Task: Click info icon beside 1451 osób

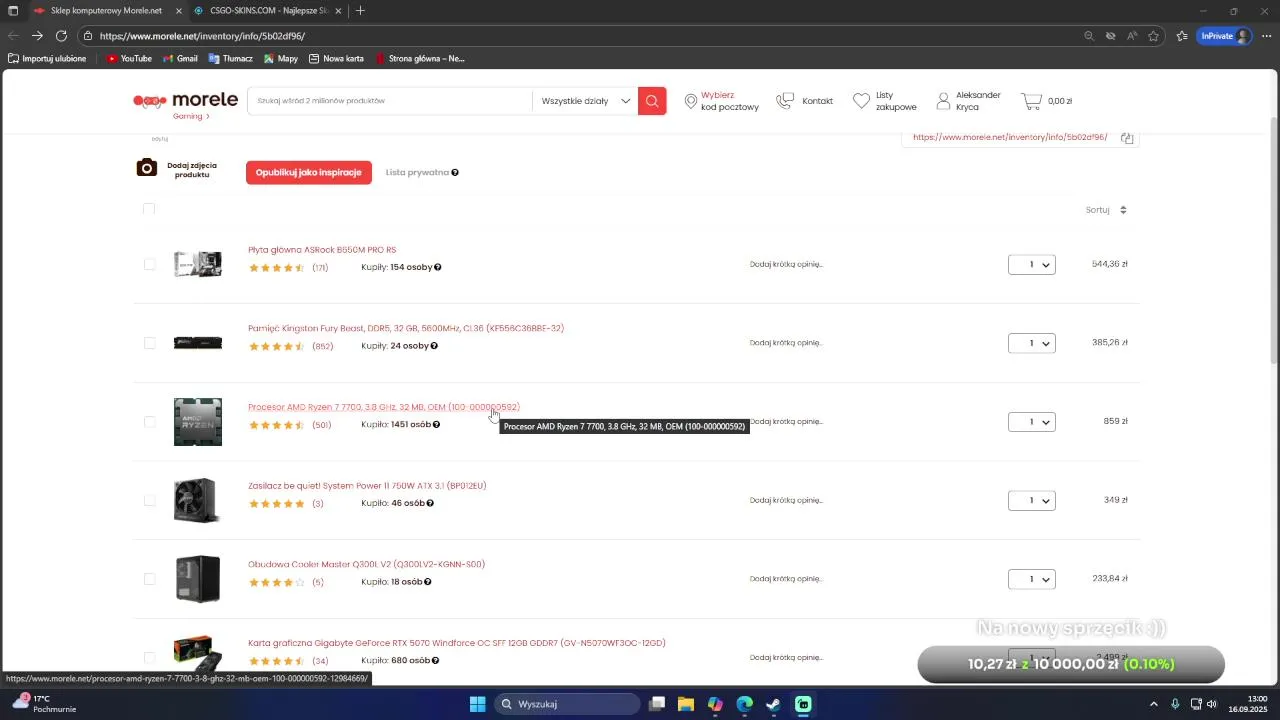Action: (x=436, y=424)
